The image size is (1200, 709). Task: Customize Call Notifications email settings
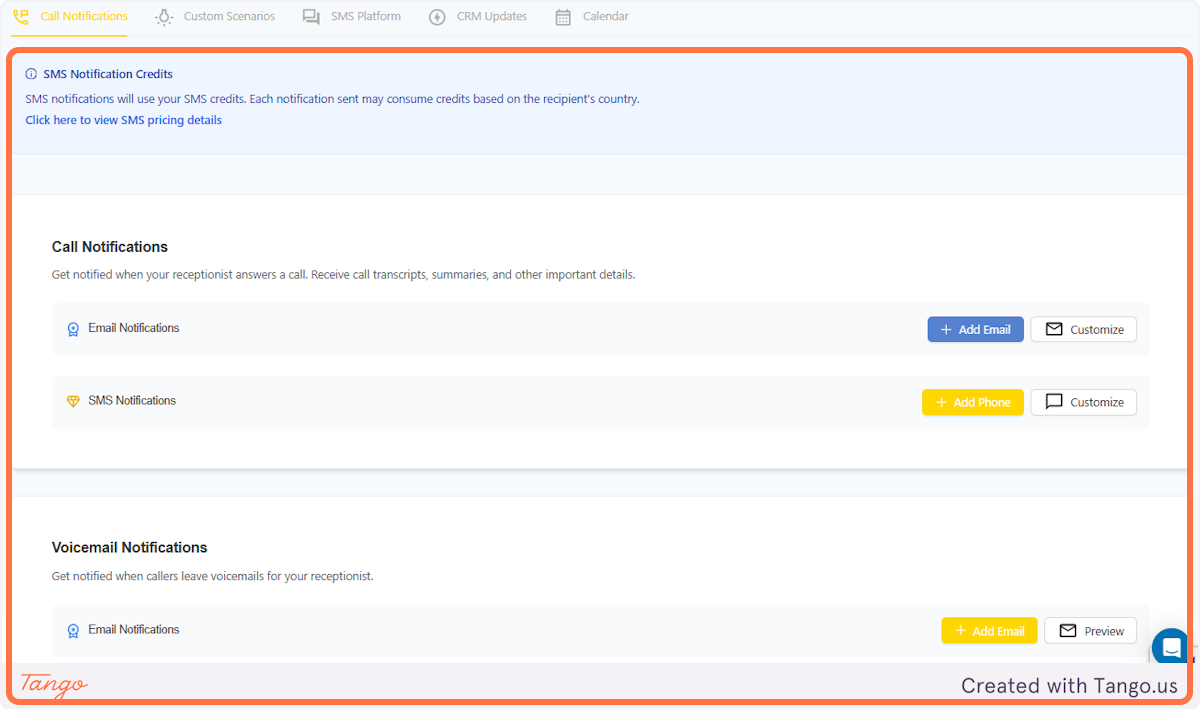coord(1084,329)
